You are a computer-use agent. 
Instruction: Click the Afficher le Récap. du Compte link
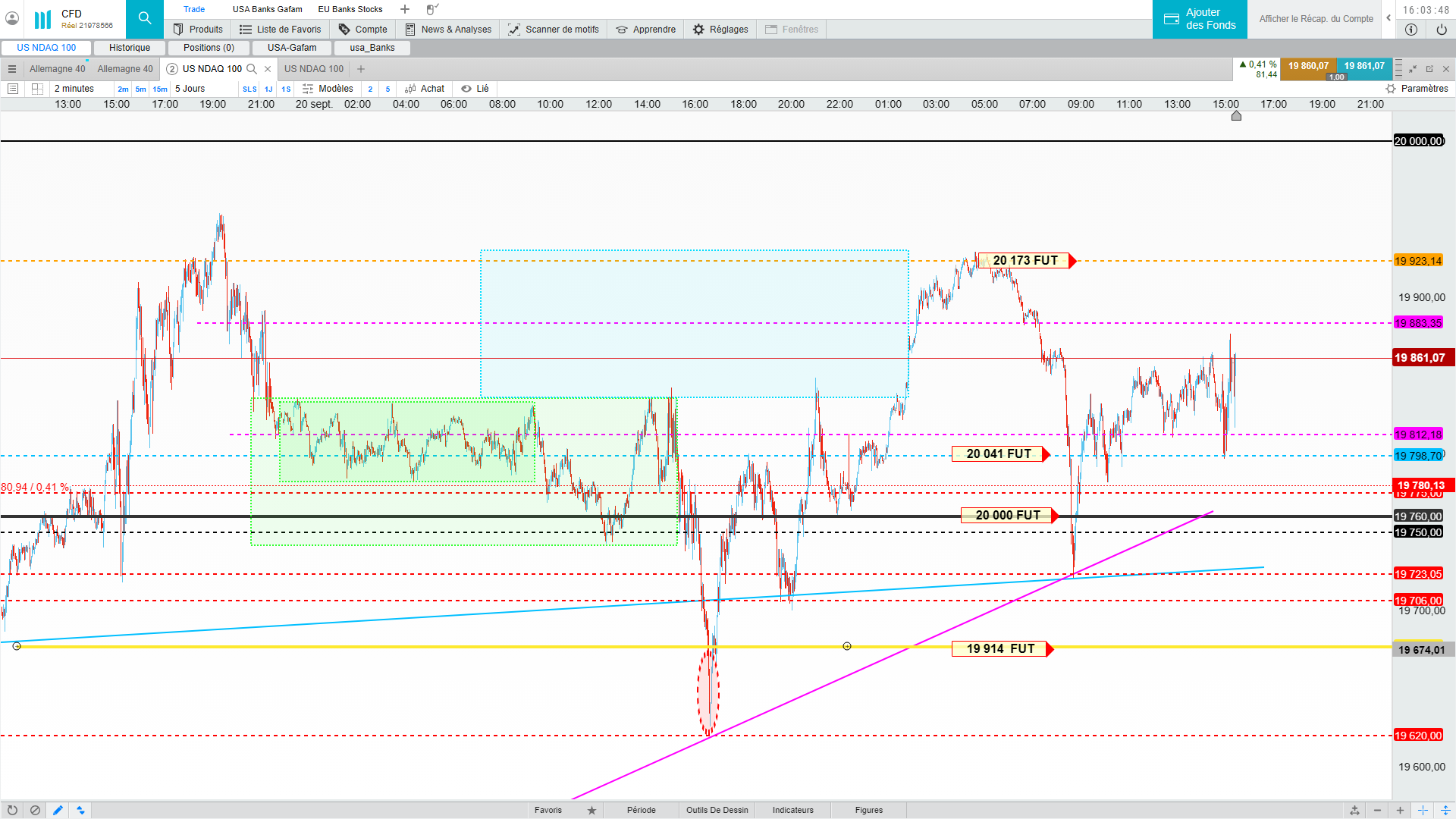[x=1316, y=19]
